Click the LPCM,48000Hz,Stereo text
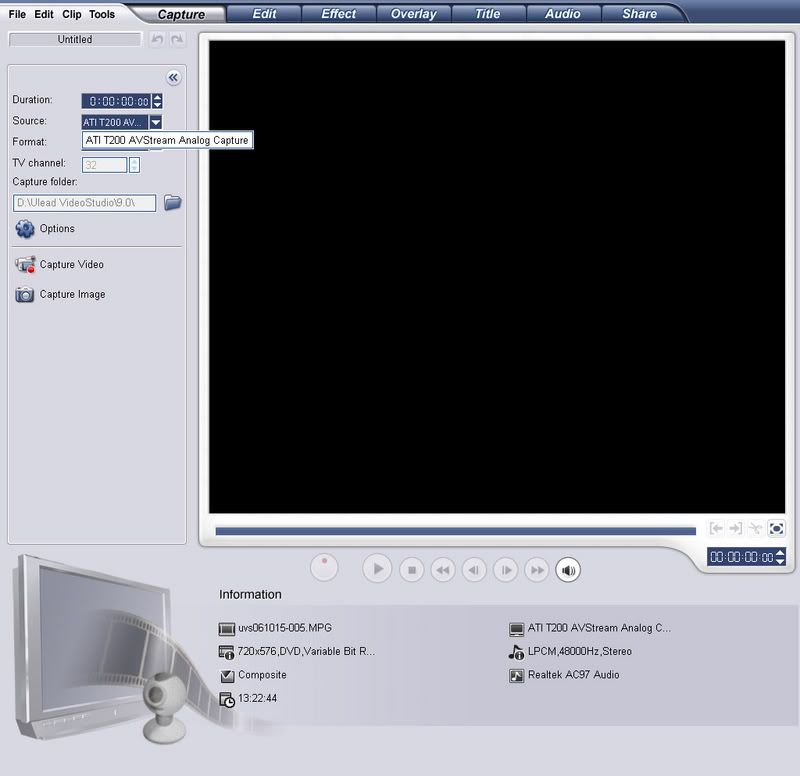 [580, 652]
